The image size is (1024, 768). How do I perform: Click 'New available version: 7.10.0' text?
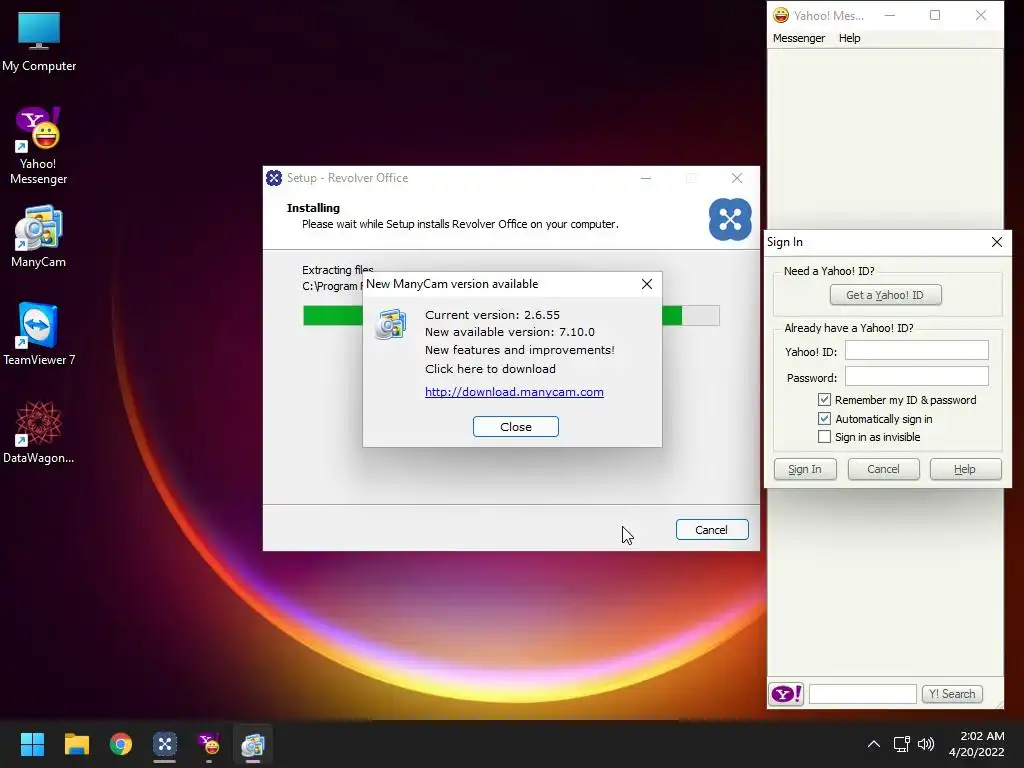click(x=509, y=332)
